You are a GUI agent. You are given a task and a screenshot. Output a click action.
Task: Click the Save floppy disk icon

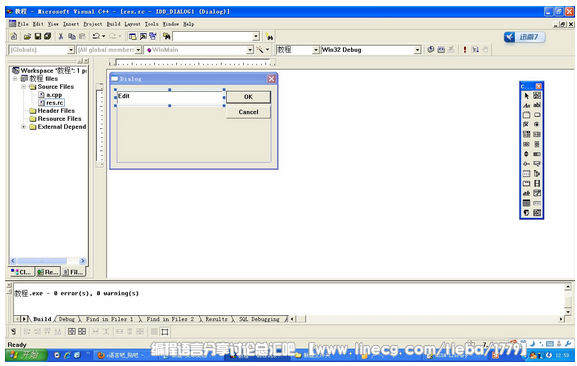pyautogui.click(x=38, y=36)
